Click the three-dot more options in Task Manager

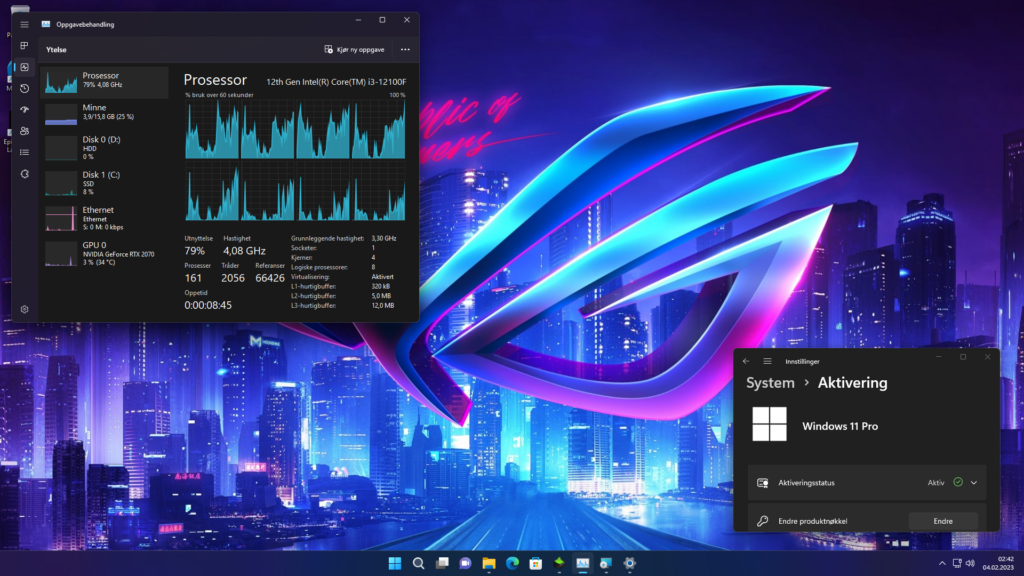coord(405,50)
